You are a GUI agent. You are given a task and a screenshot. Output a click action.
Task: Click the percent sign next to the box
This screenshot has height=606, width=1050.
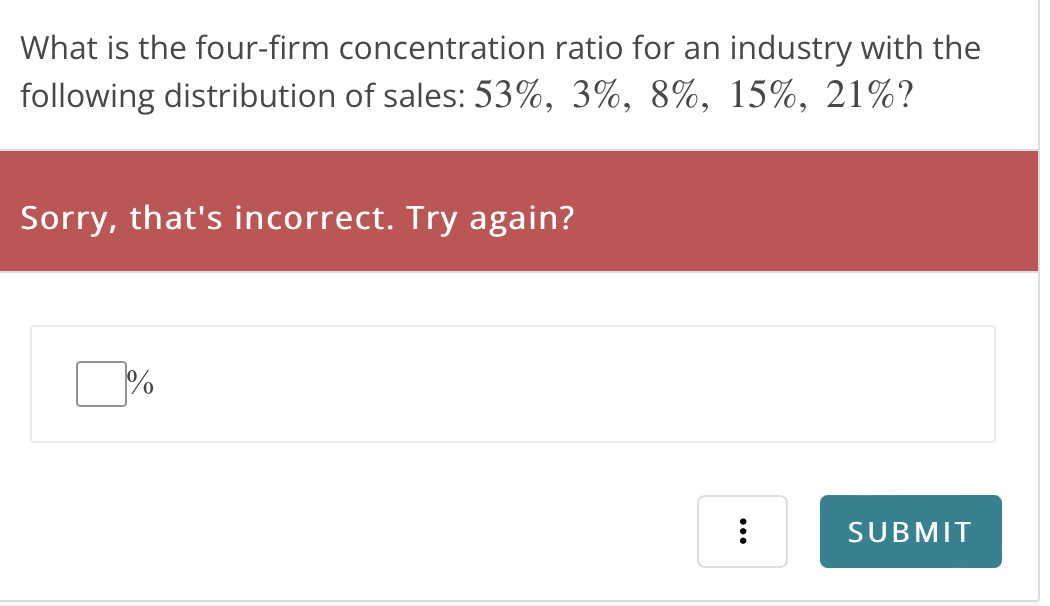(x=138, y=384)
